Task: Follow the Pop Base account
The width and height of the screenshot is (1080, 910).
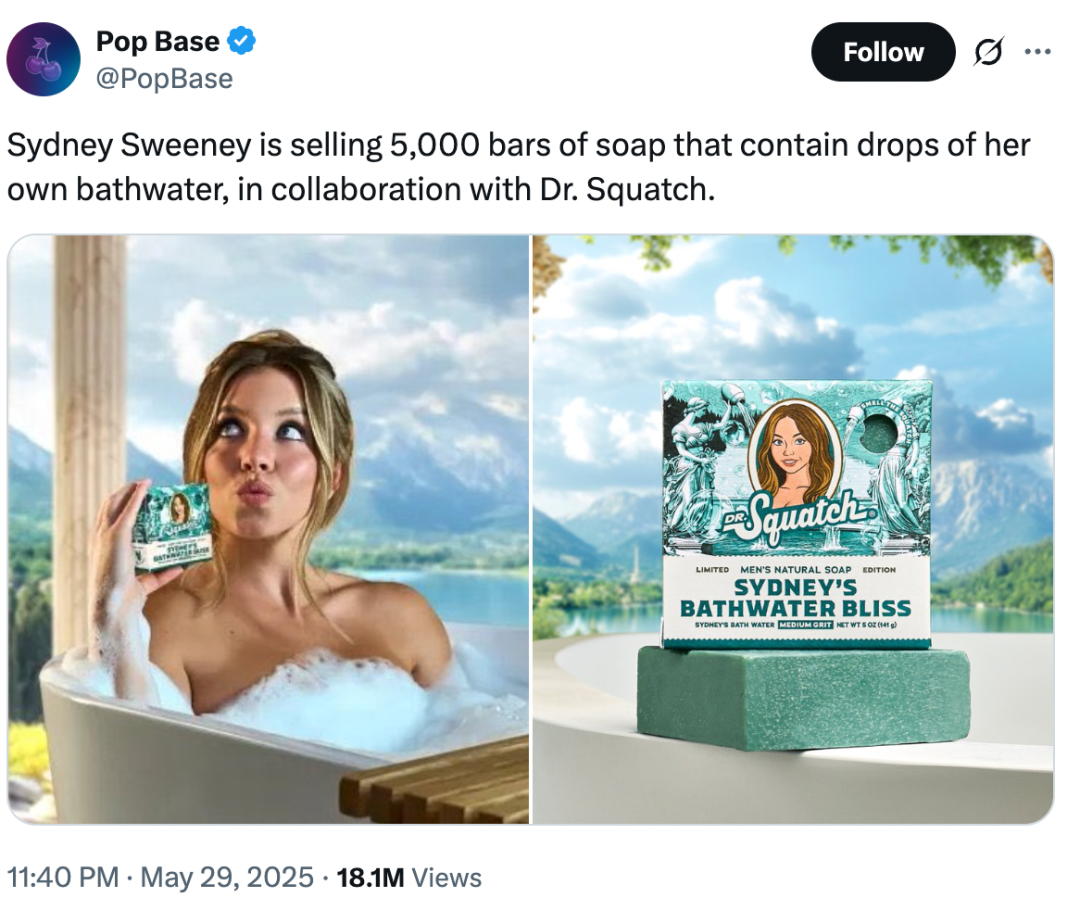Action: pos(883,52)
